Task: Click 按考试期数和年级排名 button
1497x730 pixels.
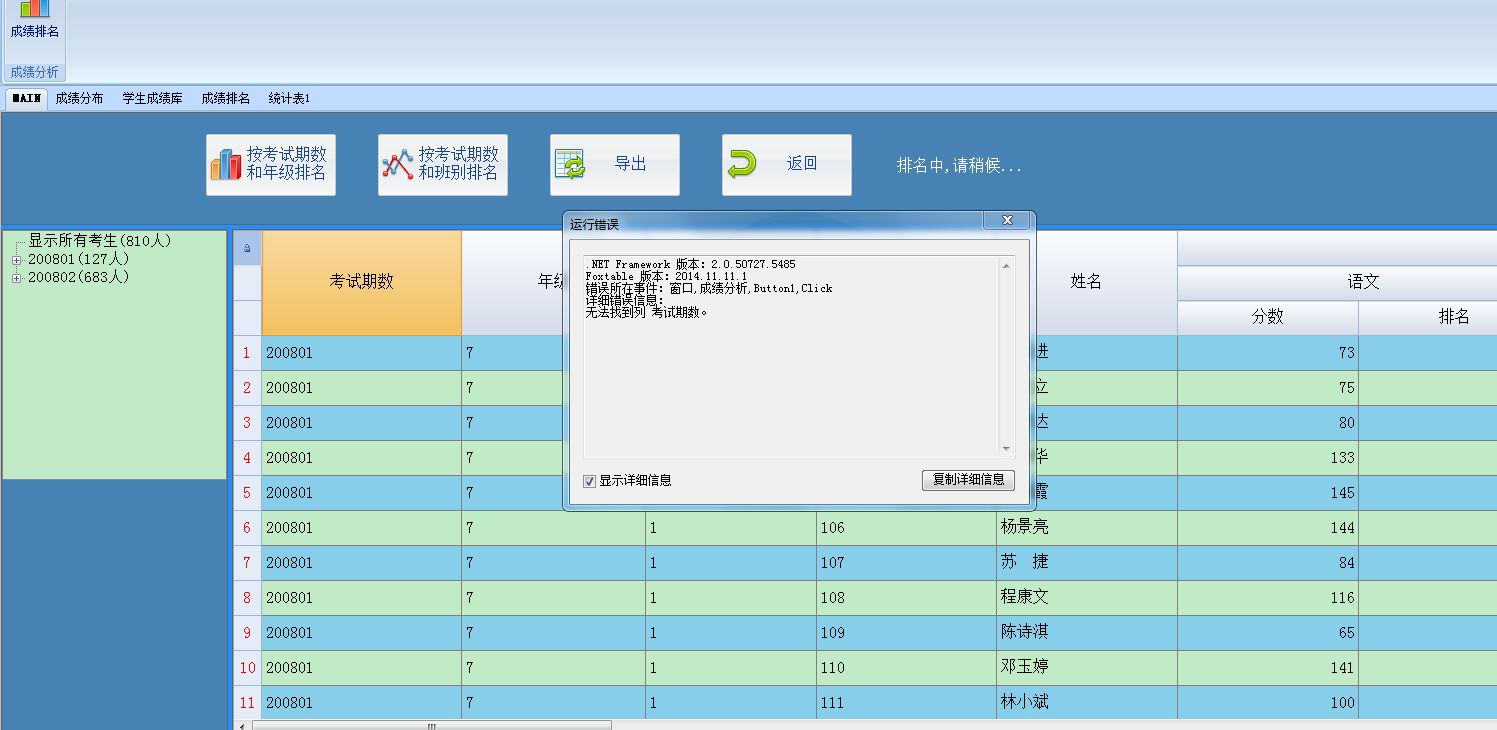Action: [x=271, y=165]
